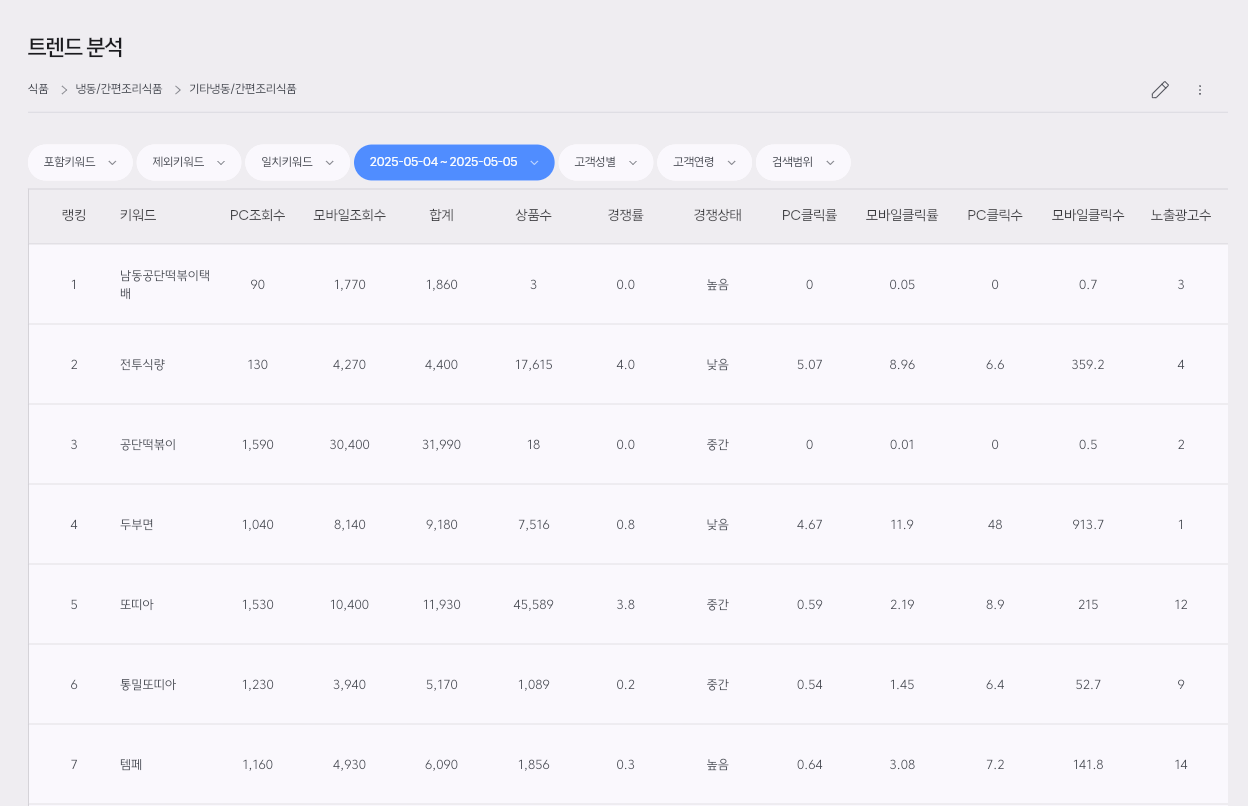
Task: Select keyword 템페
Action: 131,765
